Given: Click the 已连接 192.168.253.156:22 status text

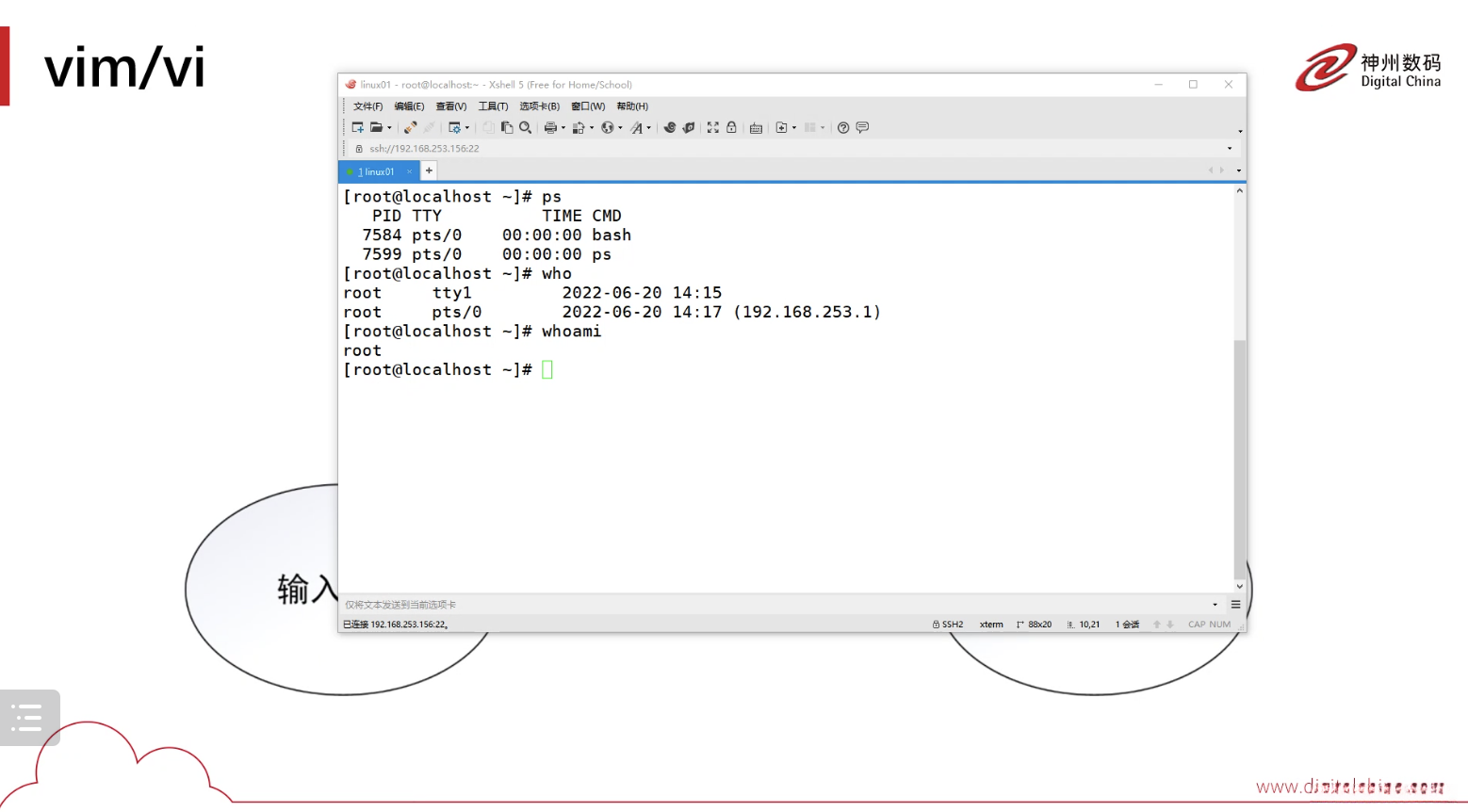Looking at the screenshot, I should 396,625.
